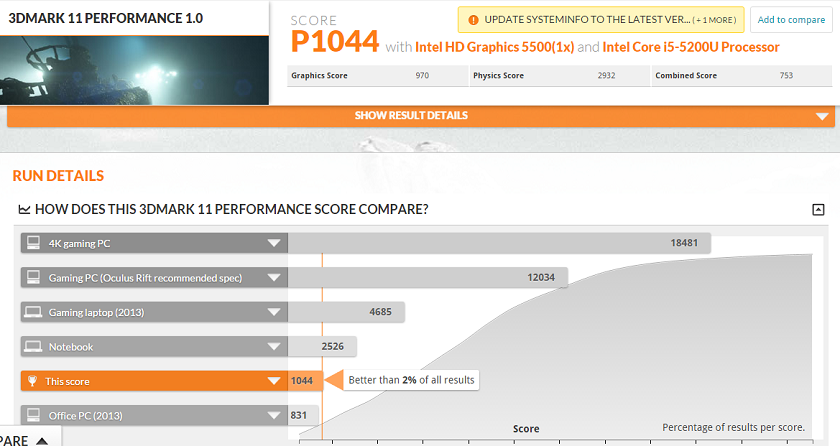
Task: Click the Add to compare button
Action: tap(791, 20)
